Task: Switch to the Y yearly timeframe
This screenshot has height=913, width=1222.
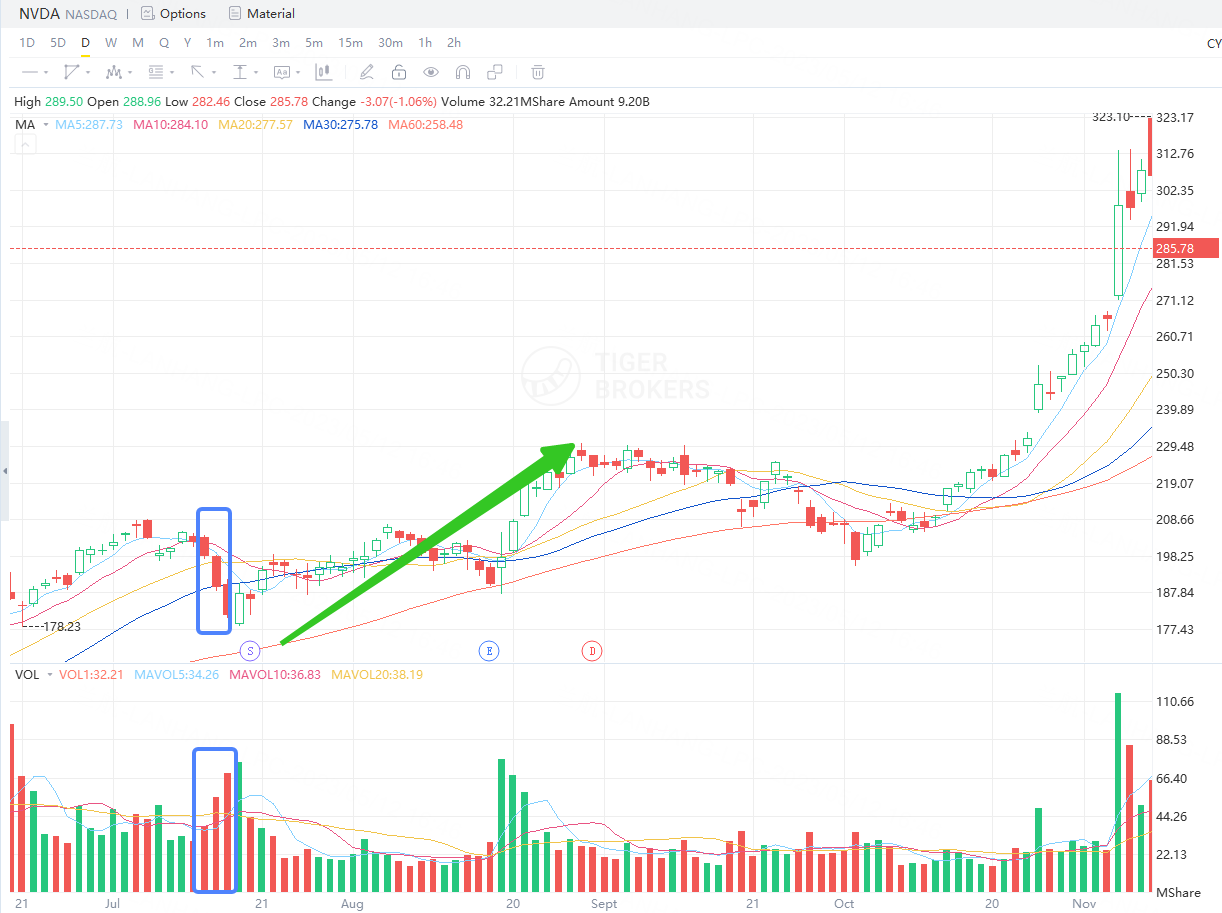Action: click(187, 42)
